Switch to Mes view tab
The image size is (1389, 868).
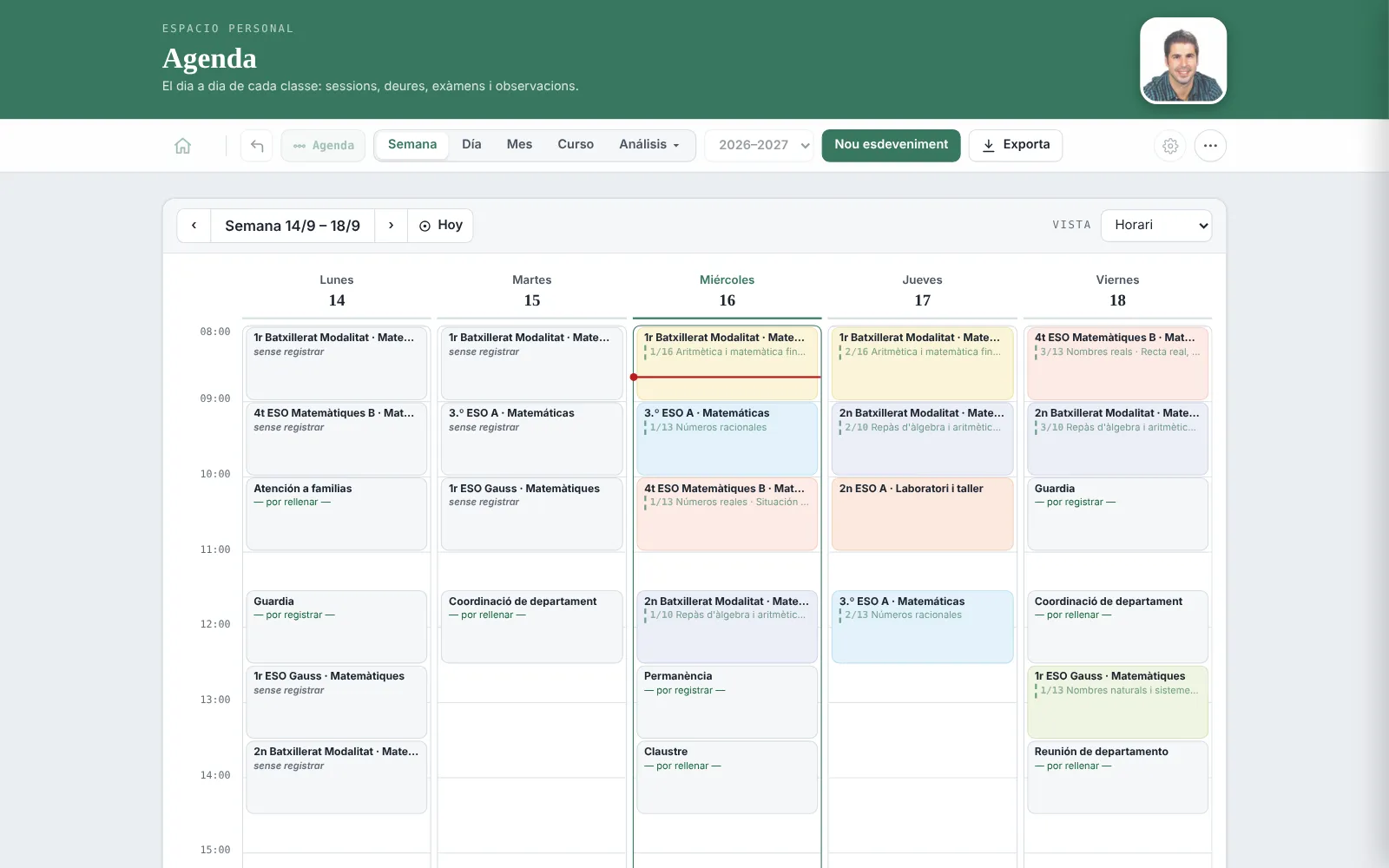click(519, 145)
